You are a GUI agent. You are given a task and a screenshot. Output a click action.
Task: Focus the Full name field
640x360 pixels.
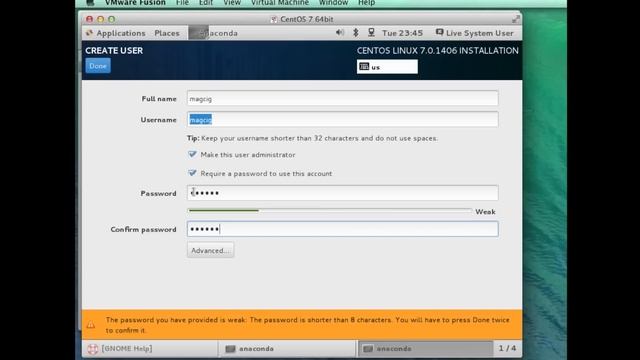342,98
